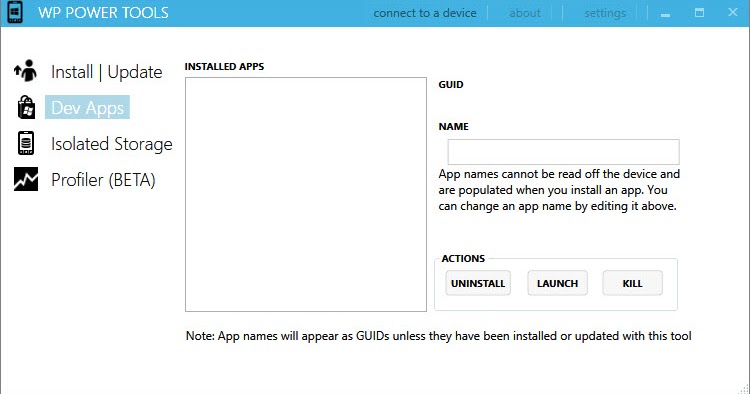Open the Install | Update section
This screenshot has height=394, width=750.
tap(107, 72)
